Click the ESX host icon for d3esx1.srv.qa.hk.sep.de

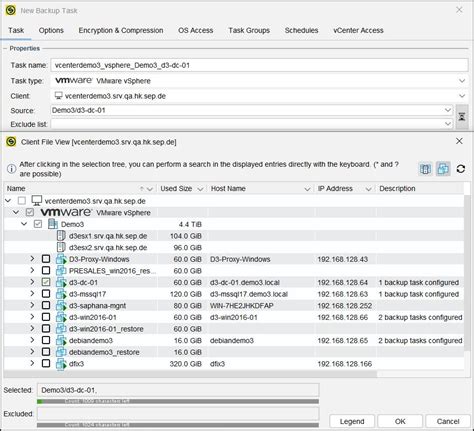[61, 236]
